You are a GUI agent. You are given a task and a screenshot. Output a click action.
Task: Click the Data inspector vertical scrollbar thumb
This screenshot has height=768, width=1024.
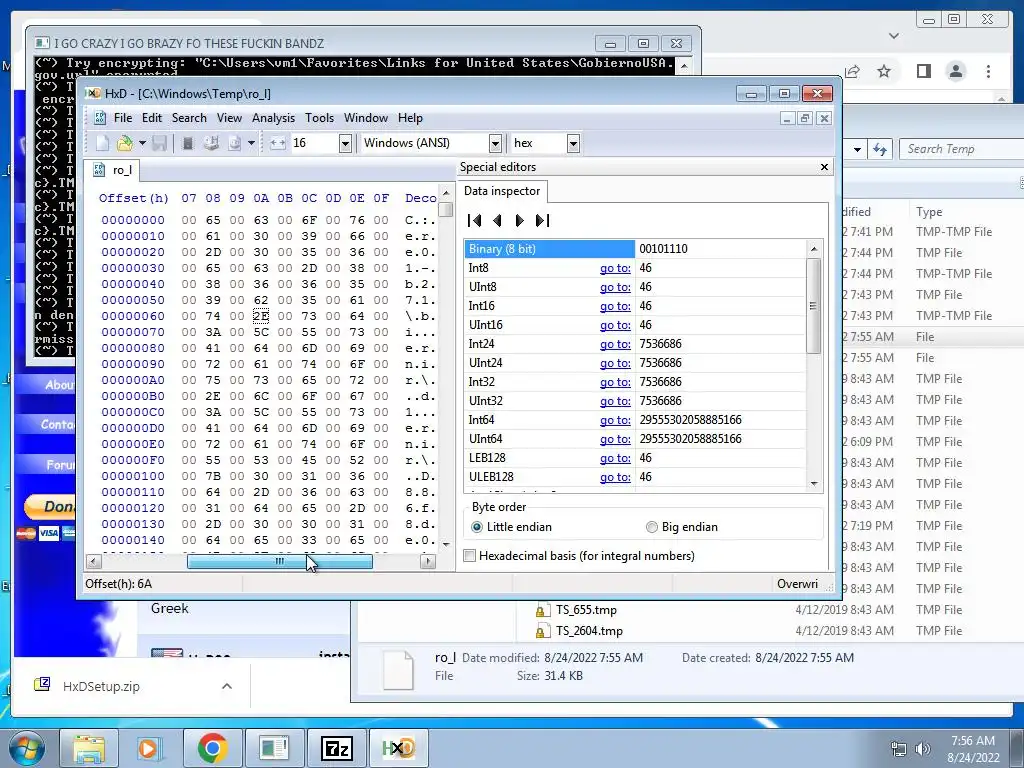[814, 306]
